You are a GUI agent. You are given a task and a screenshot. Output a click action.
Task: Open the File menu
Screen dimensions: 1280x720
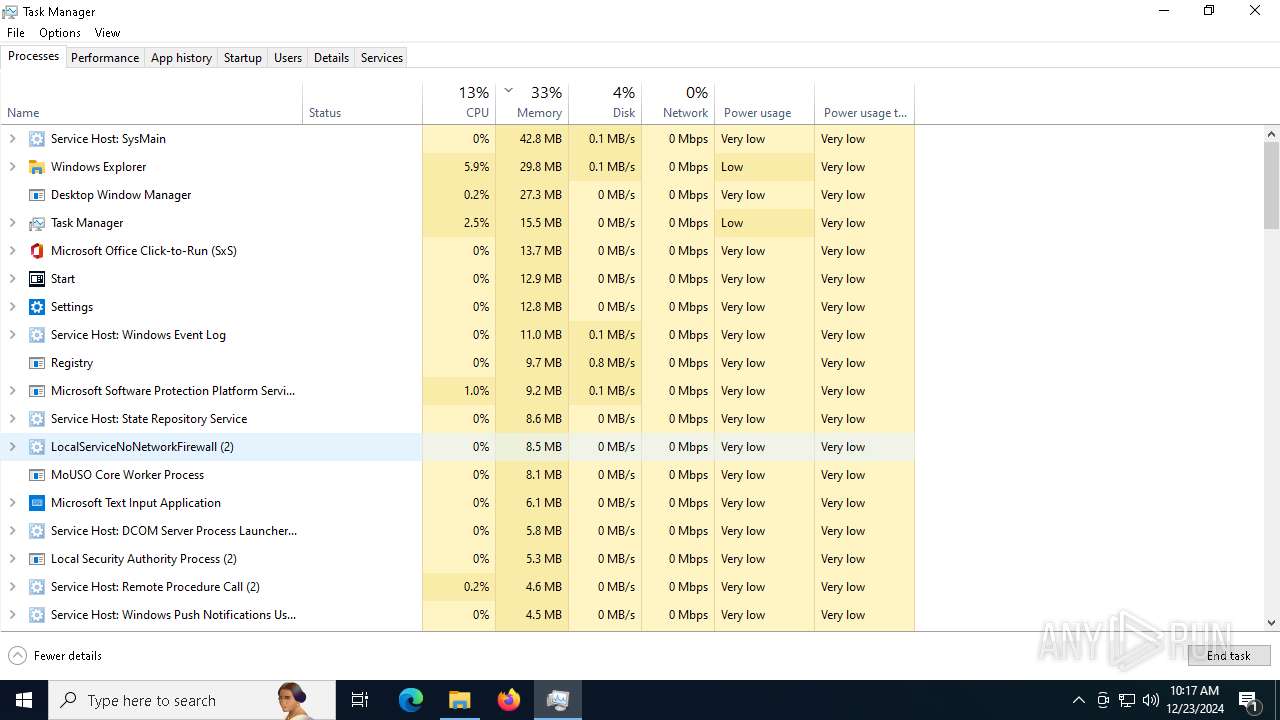pos(16,33)
